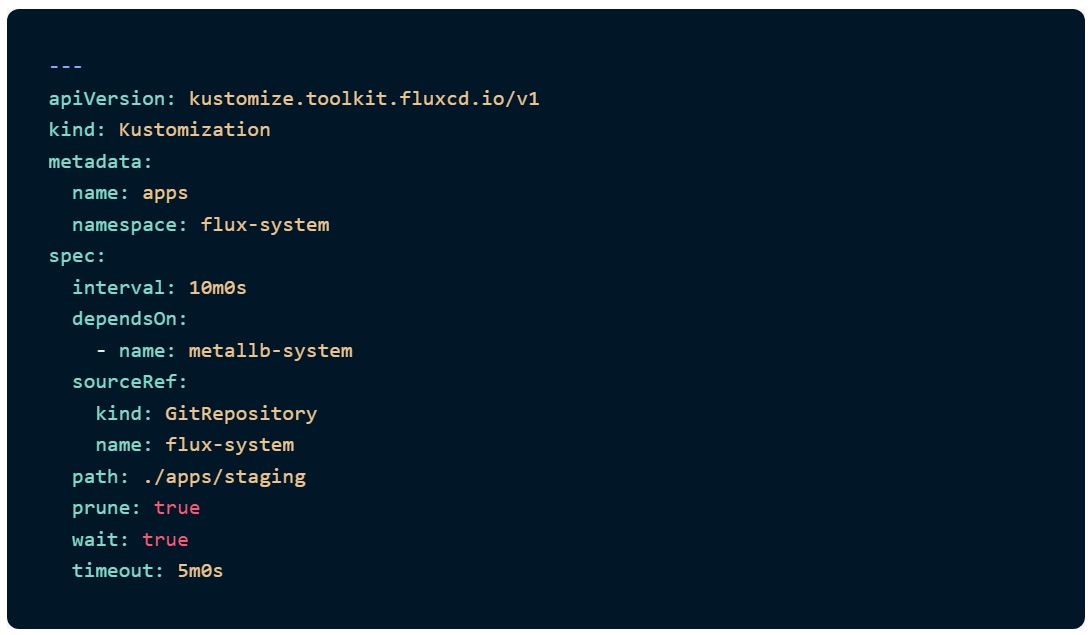Click the GitRepository kind value
This screenshot has width=1090, height=635.
point(241,413)
